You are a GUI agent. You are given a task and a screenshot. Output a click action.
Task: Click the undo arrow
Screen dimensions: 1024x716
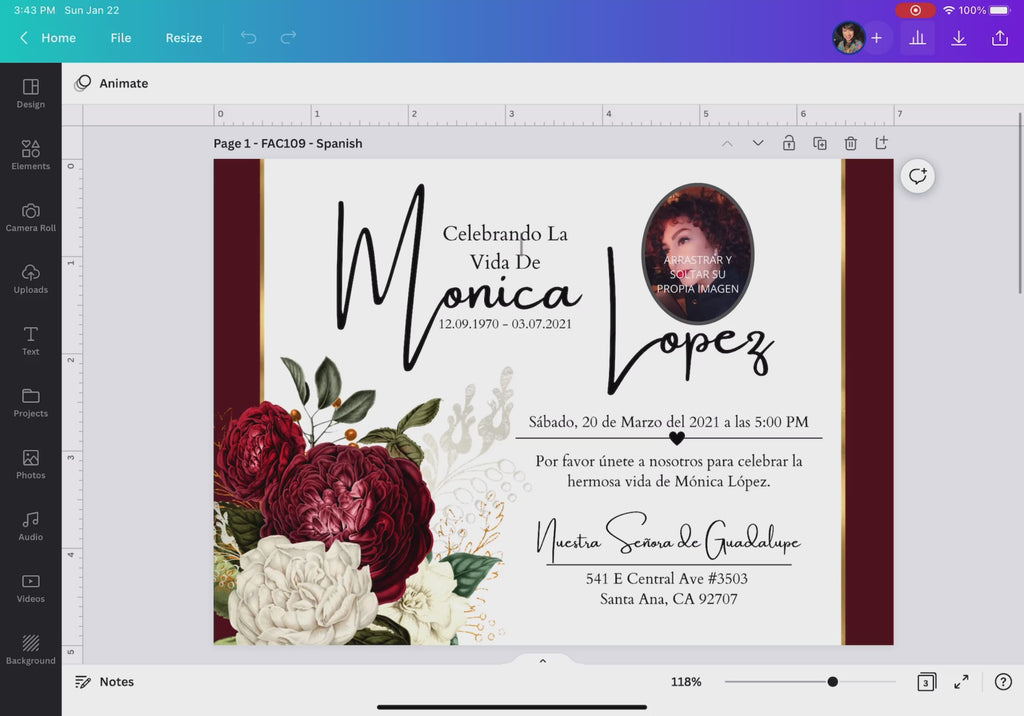pyautogui.click(x=248, y=37)
